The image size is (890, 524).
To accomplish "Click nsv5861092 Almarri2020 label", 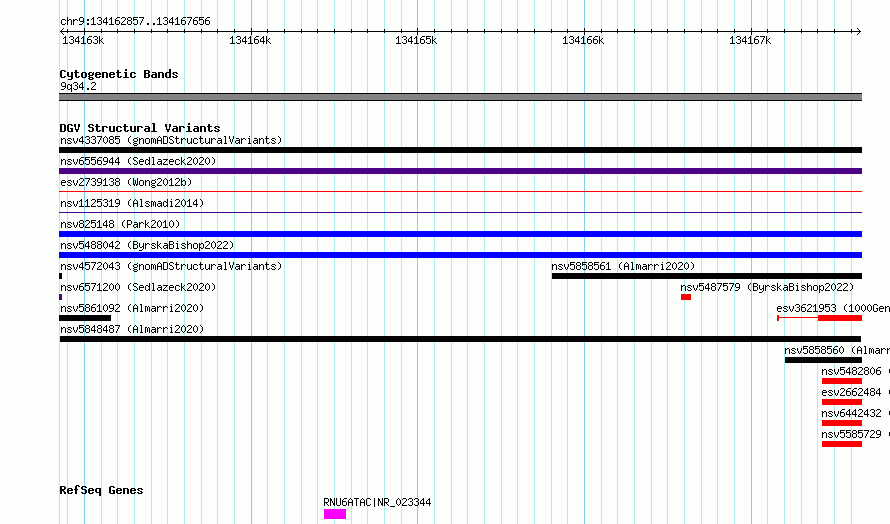I will [x=132, y=308].
